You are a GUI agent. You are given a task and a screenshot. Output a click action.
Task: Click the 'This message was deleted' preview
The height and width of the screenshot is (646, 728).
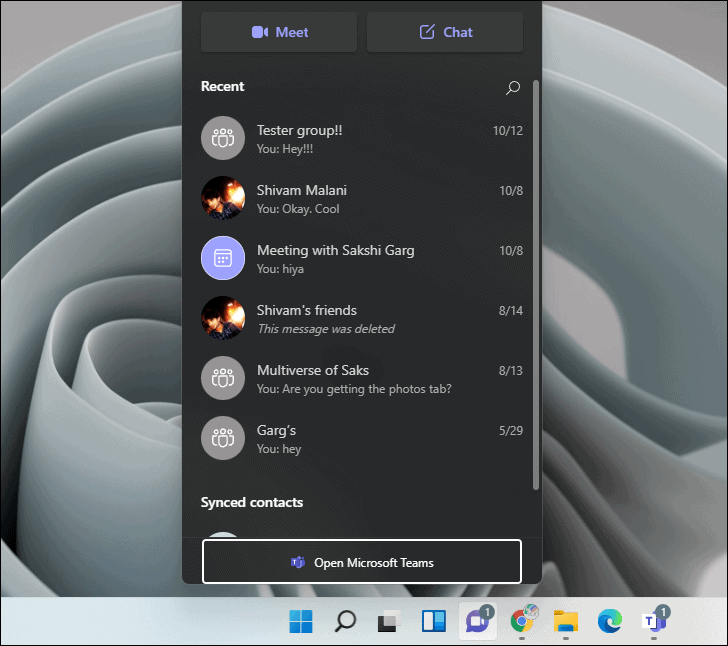(x=326, y=329)
